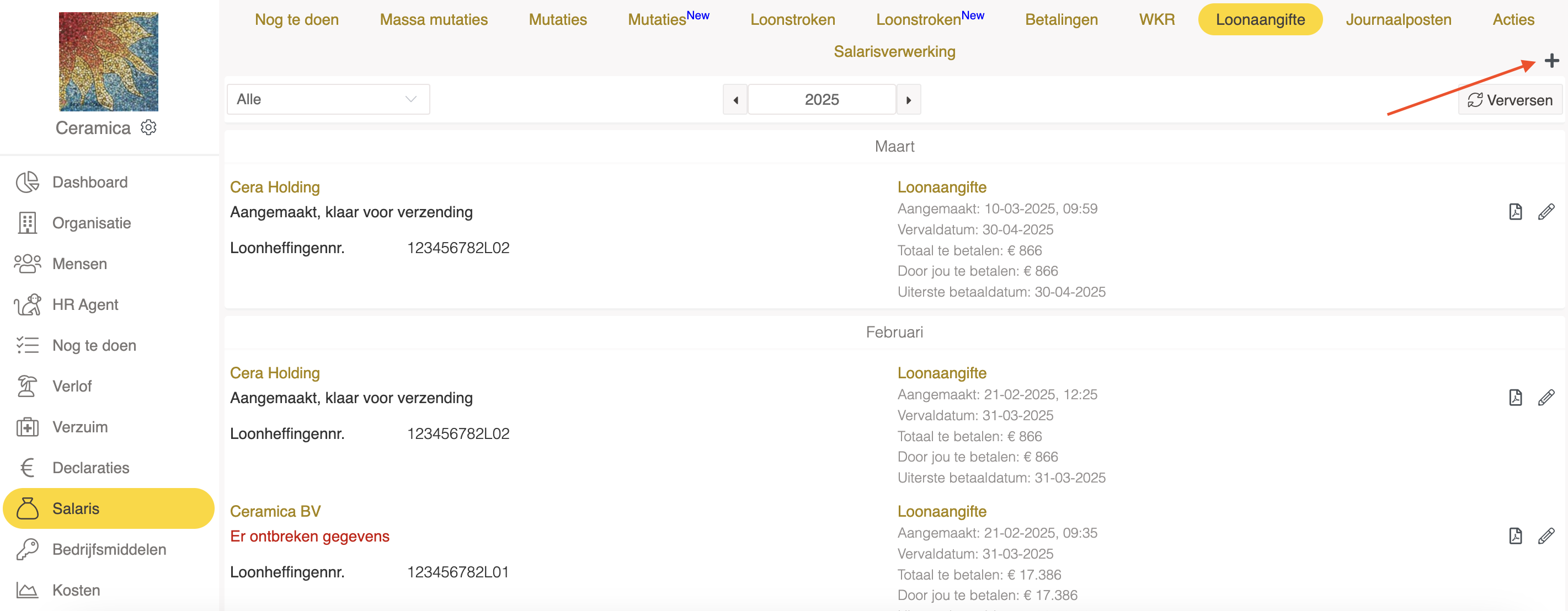Image resolution: width=1568 pixels, height=611 pixels.
Task: Open Bedrijfsmiddelen label in the sidebar
Action: [x=109, y=549]
